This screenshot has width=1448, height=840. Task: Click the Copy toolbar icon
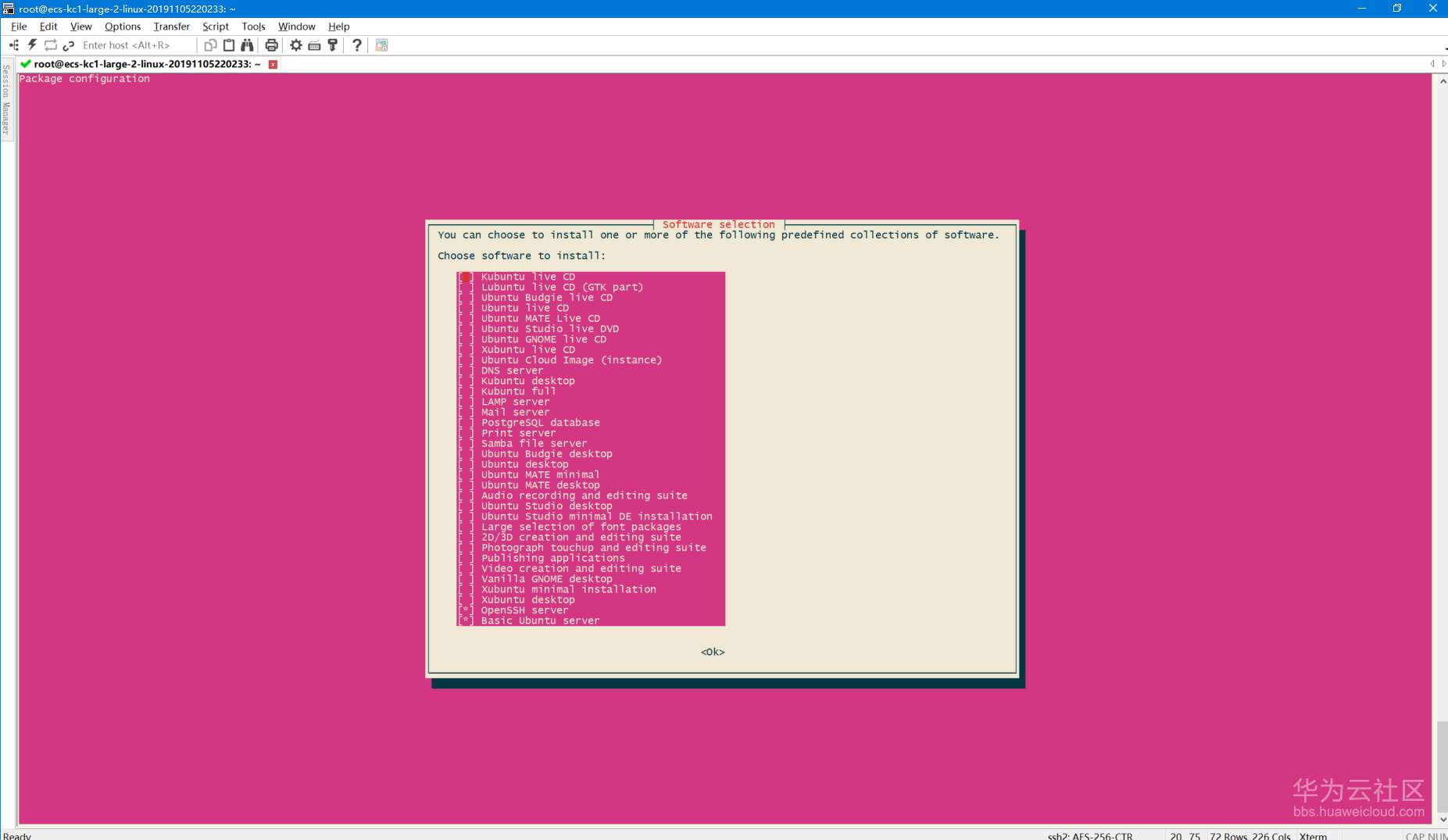[210, 45]
